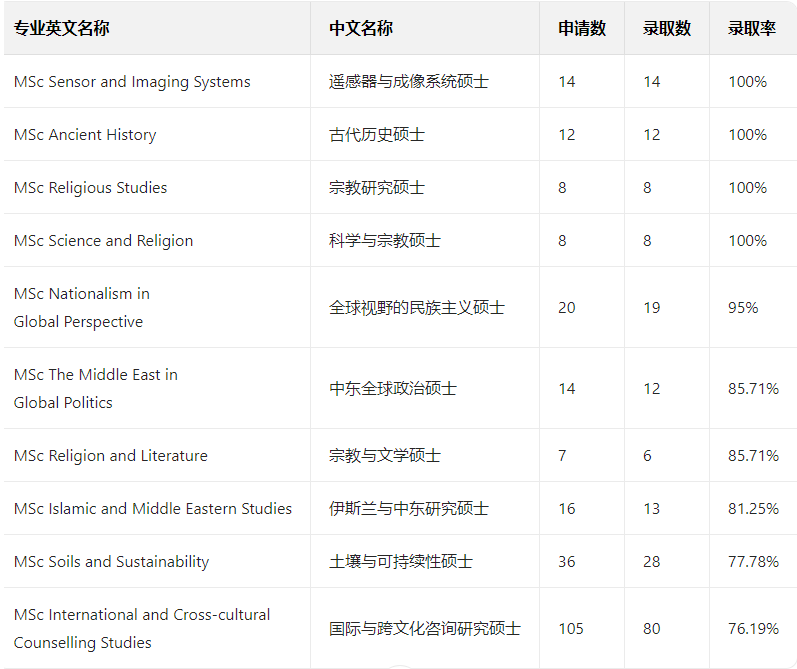Click admitted value 12 for 中东全球政治硕士 row

tap(652, 388)
